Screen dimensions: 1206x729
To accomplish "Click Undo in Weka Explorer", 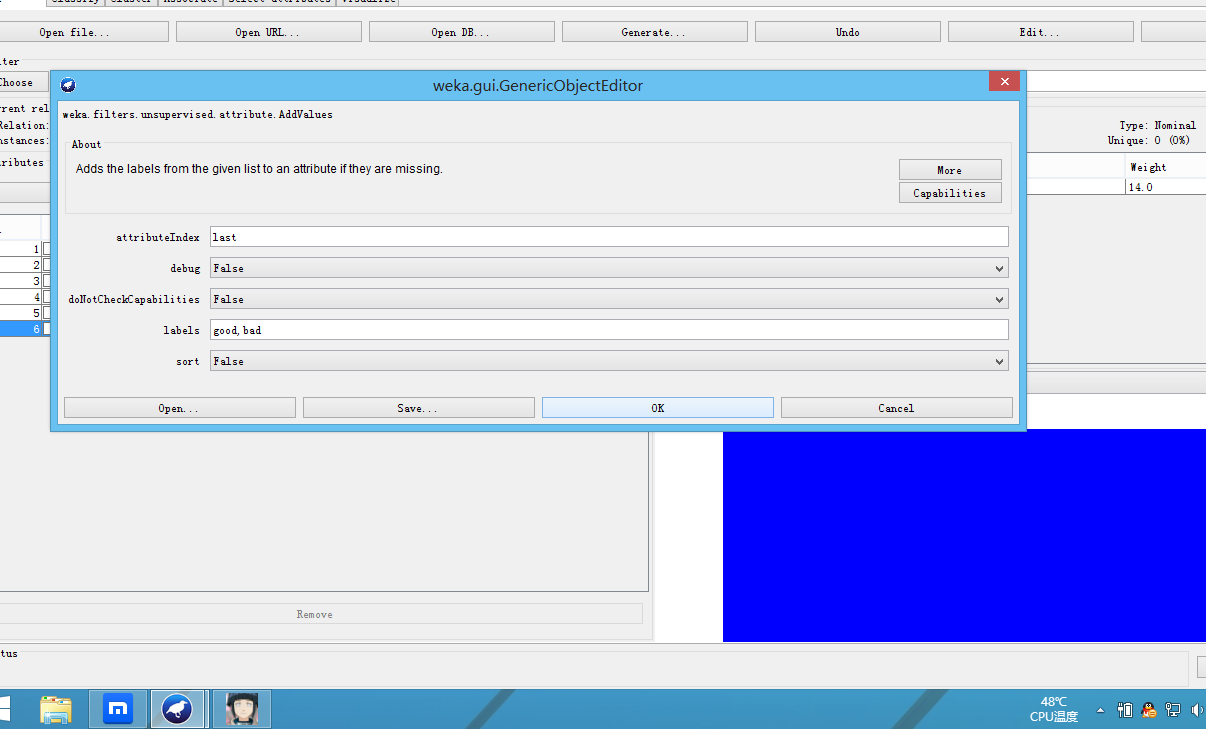I will 847,32.
